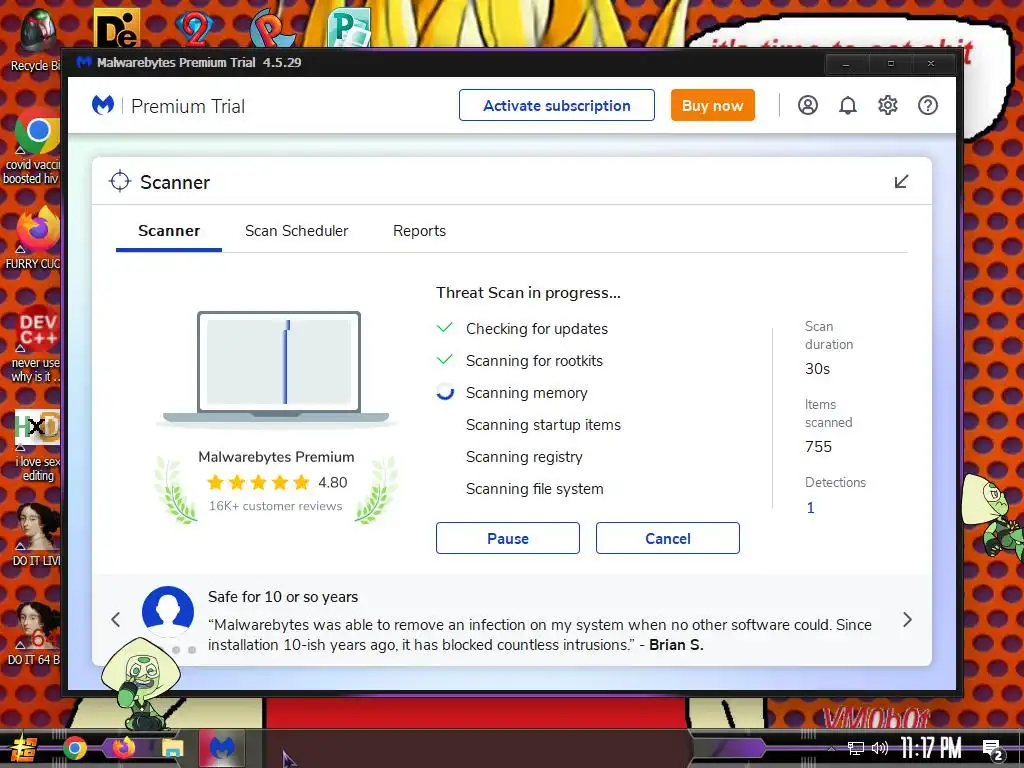Collapse the Scanner panel arrow

901,182
